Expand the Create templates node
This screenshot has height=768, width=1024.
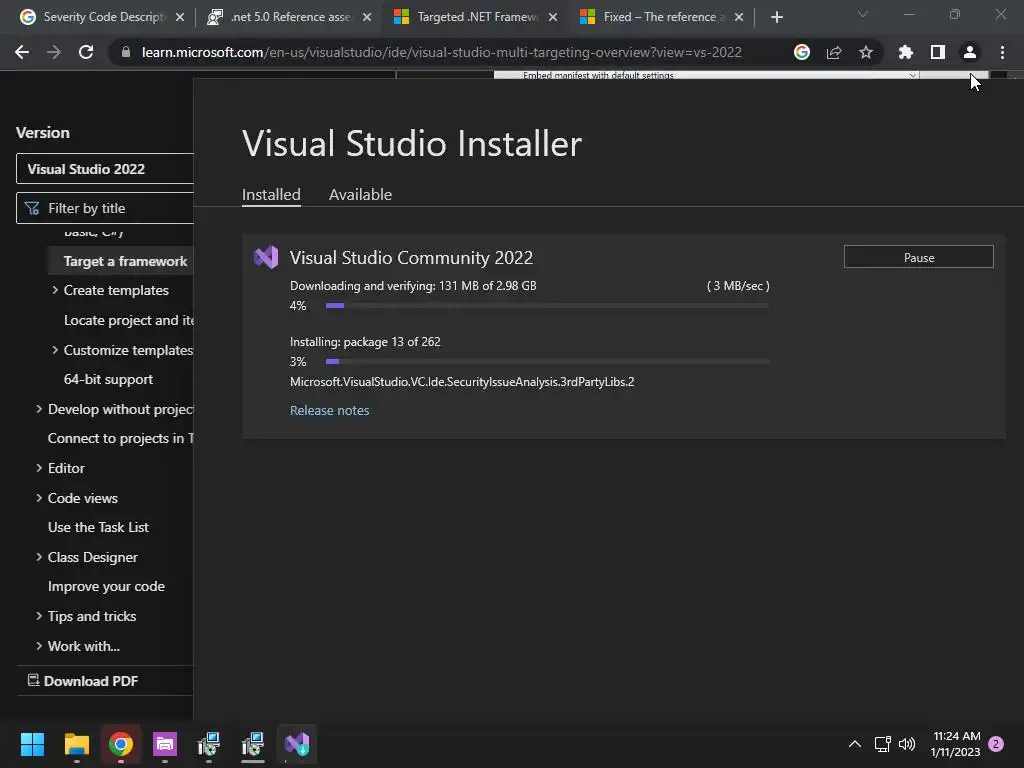click(55, 290)
